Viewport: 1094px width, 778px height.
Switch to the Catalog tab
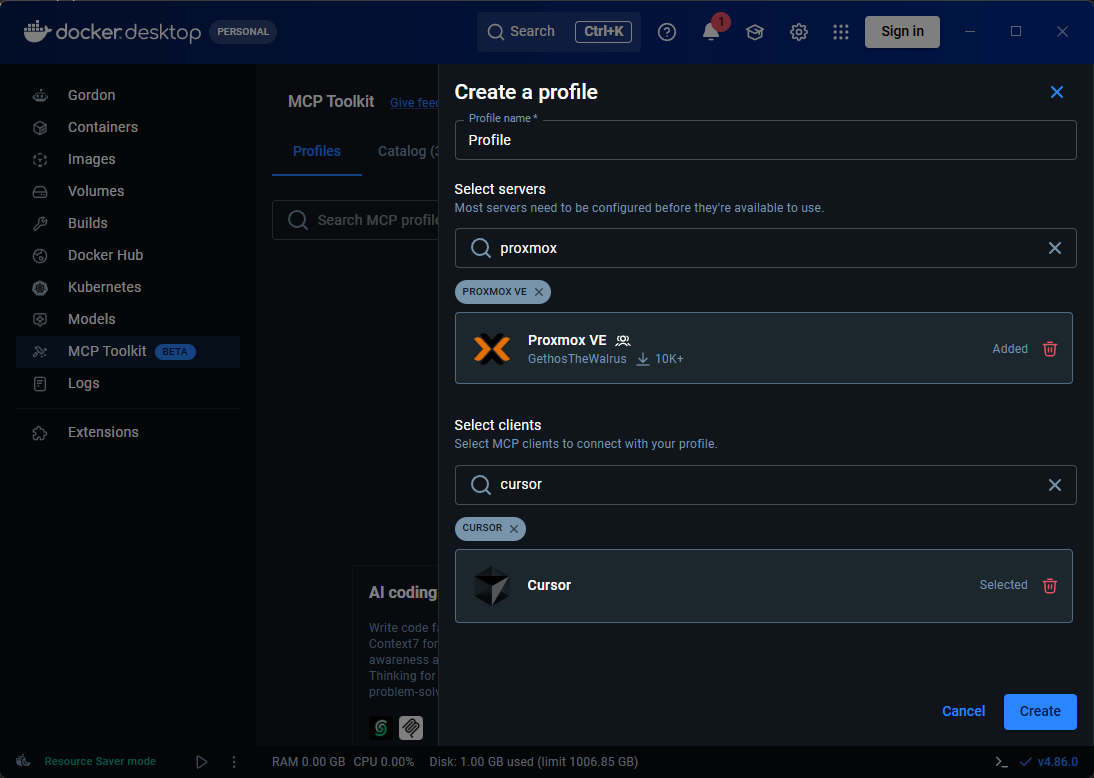click(x=407, y=151)
